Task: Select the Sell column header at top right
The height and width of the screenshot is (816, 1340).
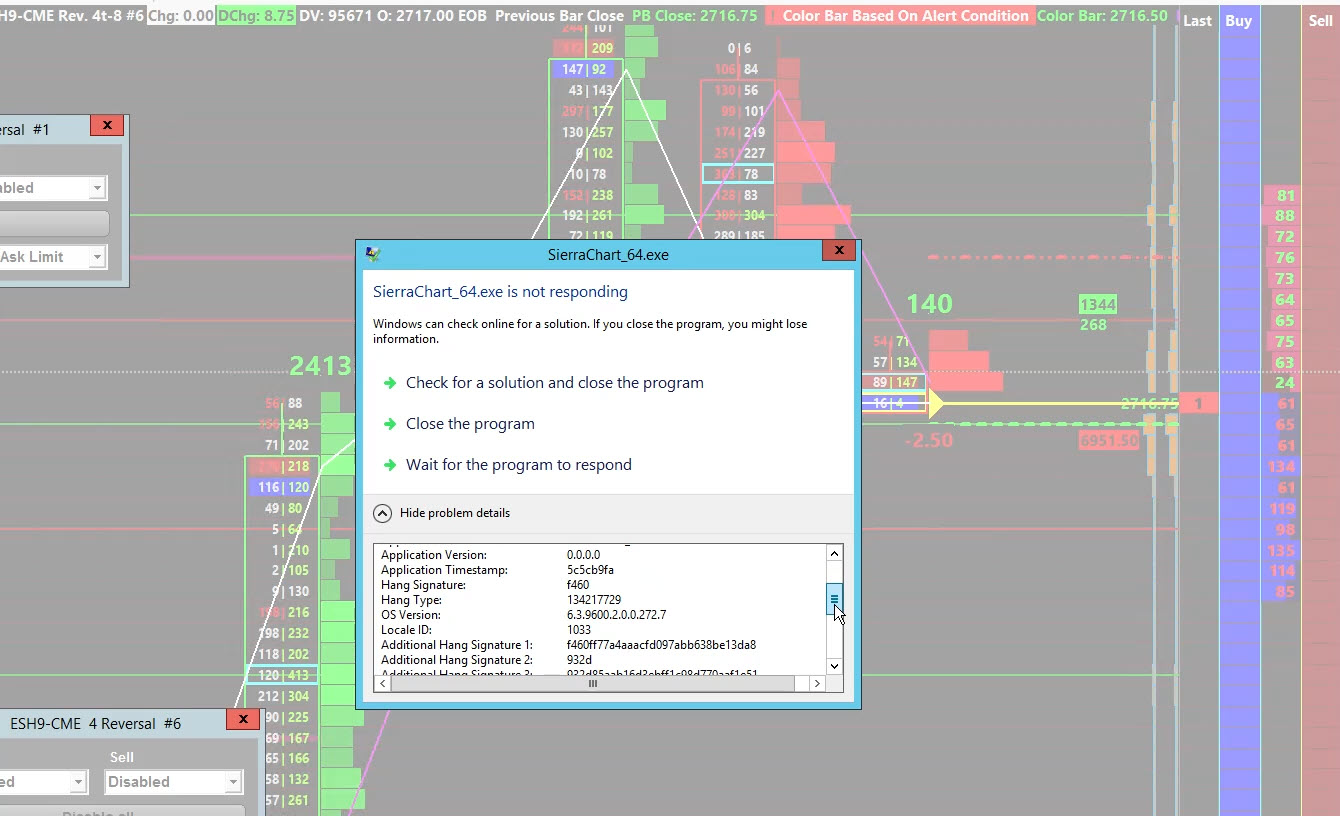Action: coord(1320,20)
